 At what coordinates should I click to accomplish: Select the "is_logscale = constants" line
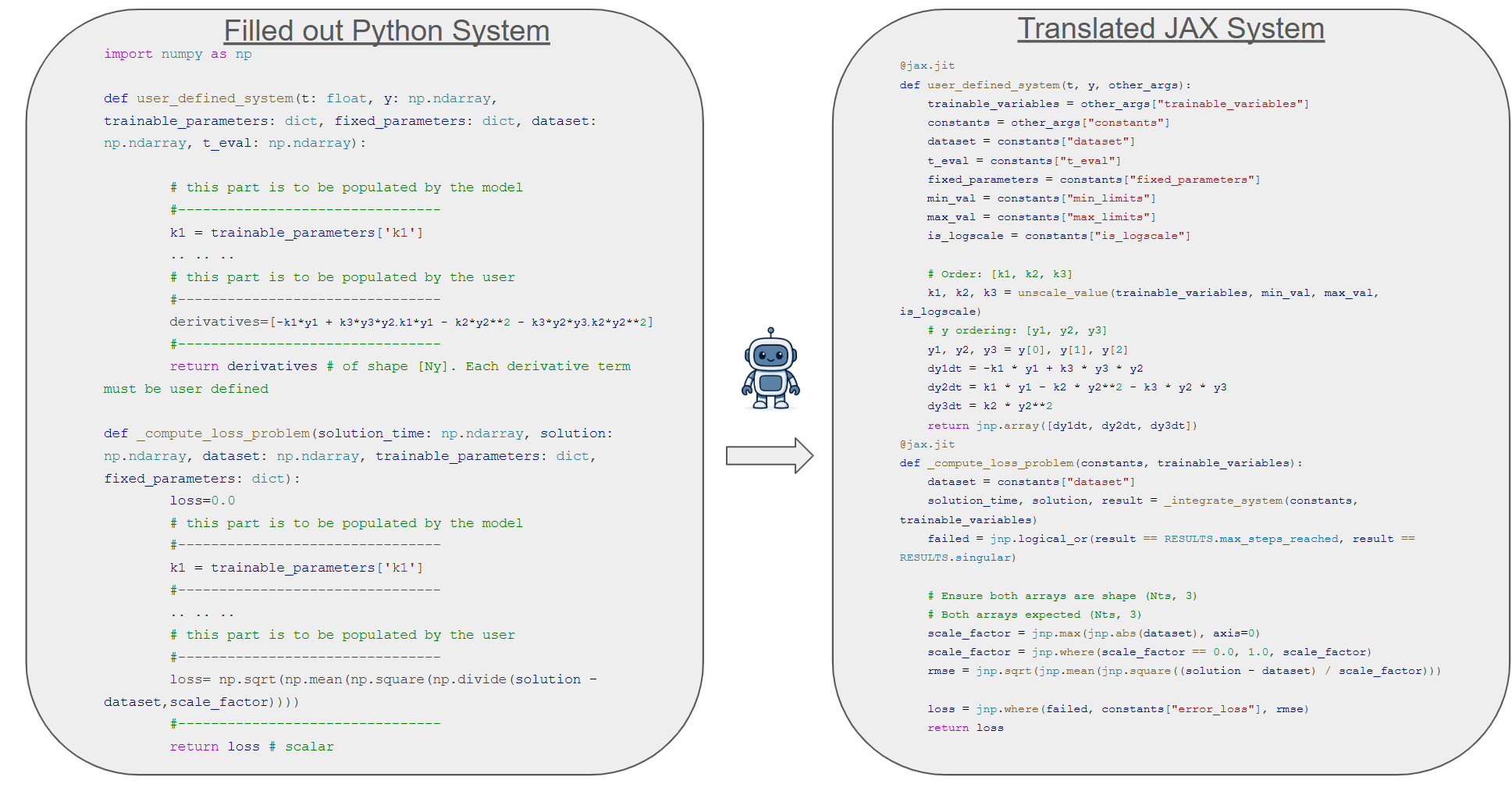coord(1059,236)
